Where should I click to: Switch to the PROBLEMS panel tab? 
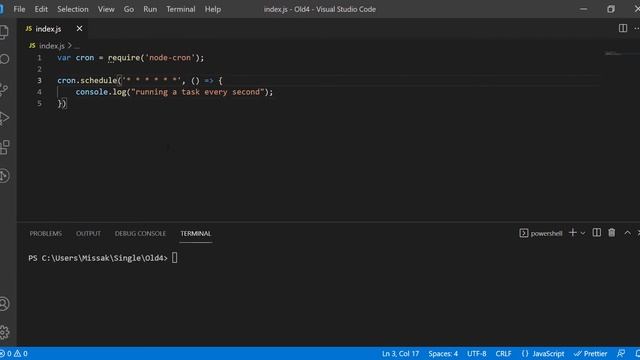[x=46, y=233]
